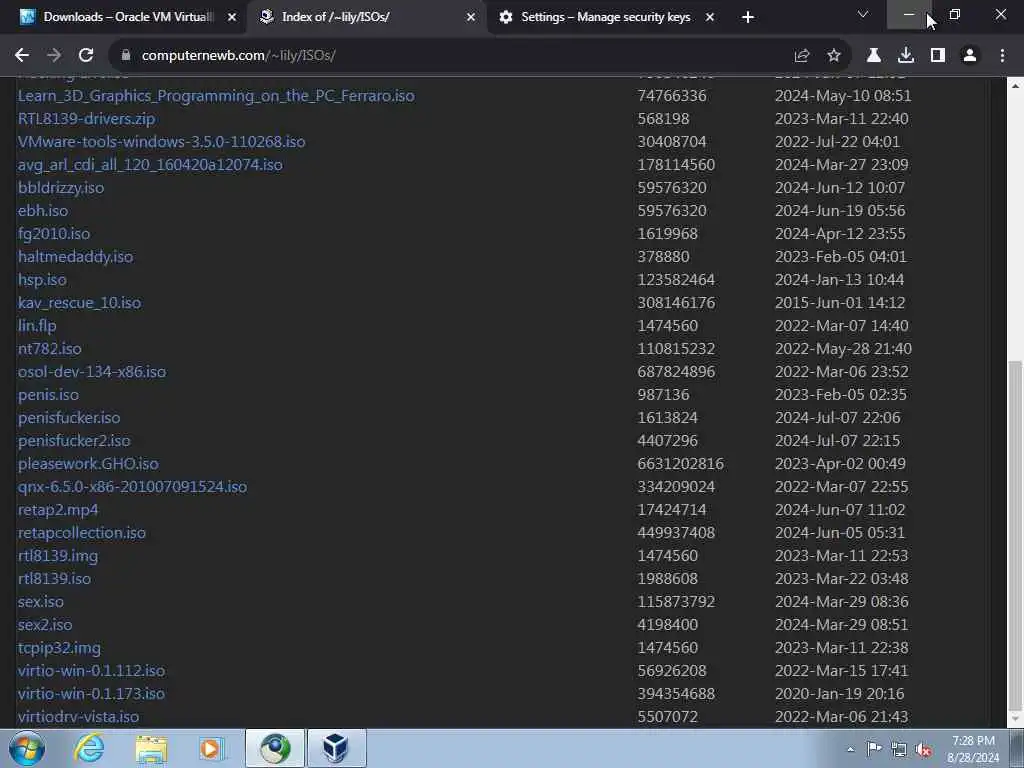Select the browser taskbar button

275,748
